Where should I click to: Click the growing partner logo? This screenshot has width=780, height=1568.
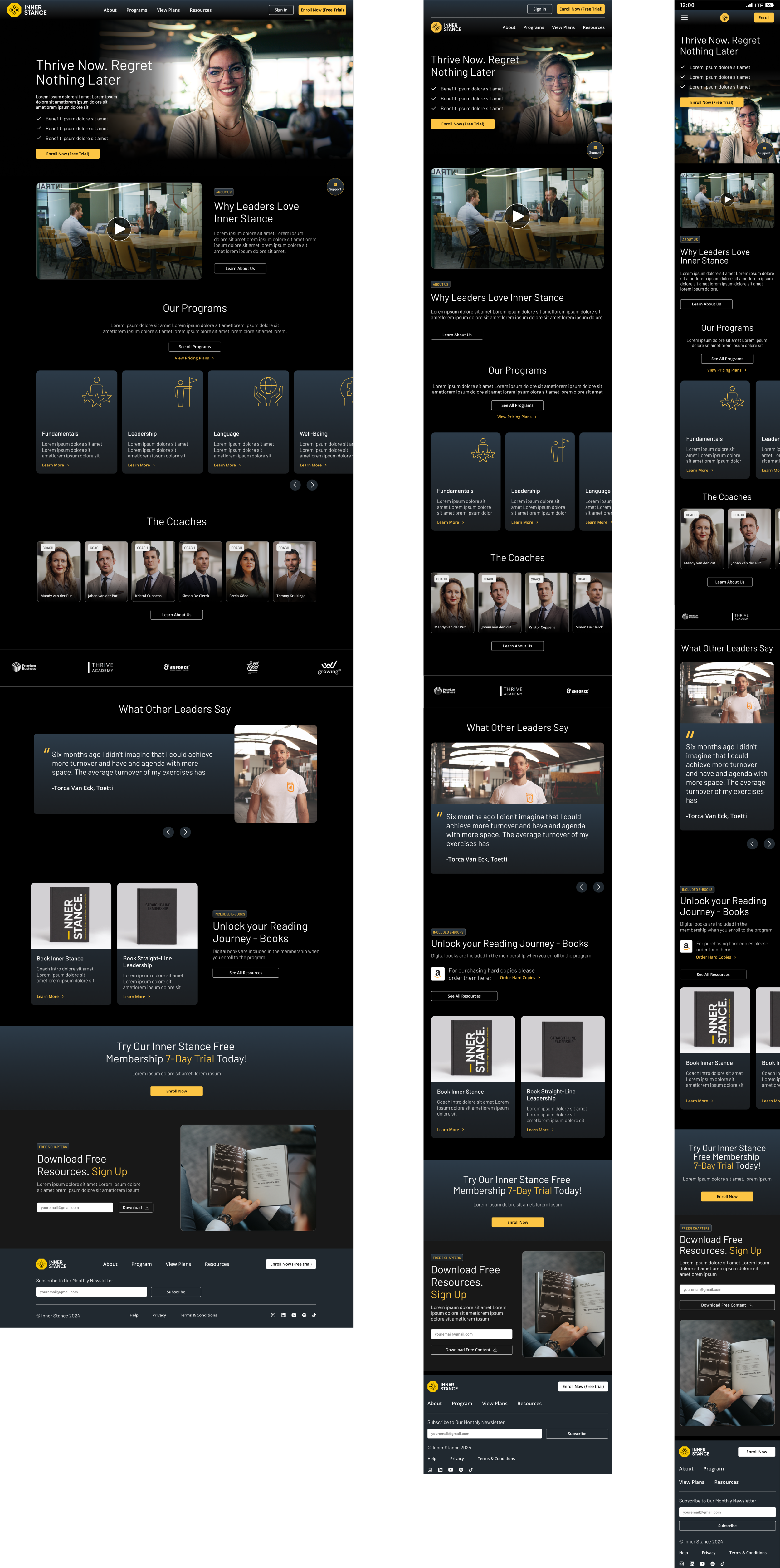(x=329, y=667)
